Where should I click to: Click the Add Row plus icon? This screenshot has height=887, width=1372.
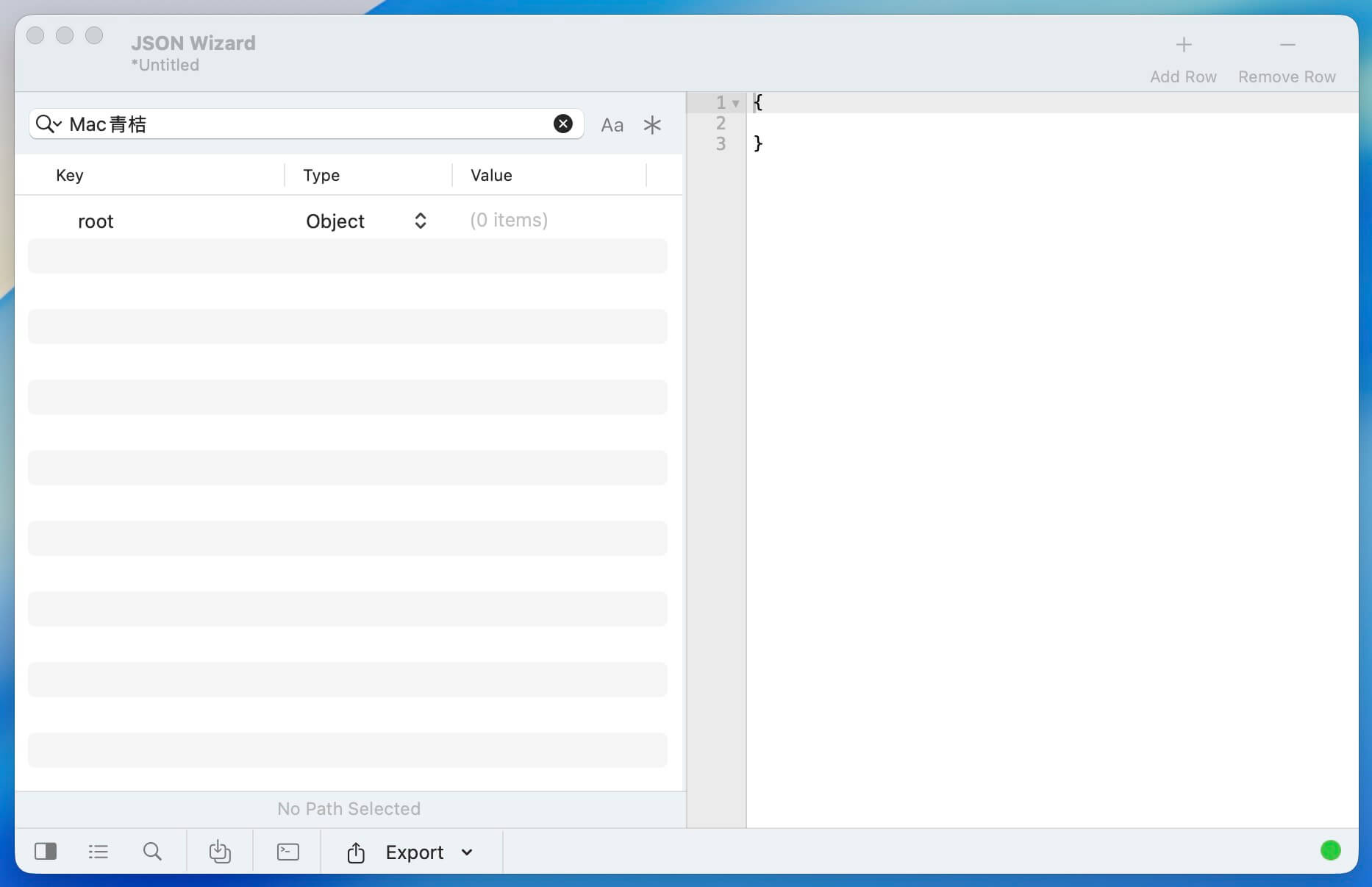pos(1183,45)
